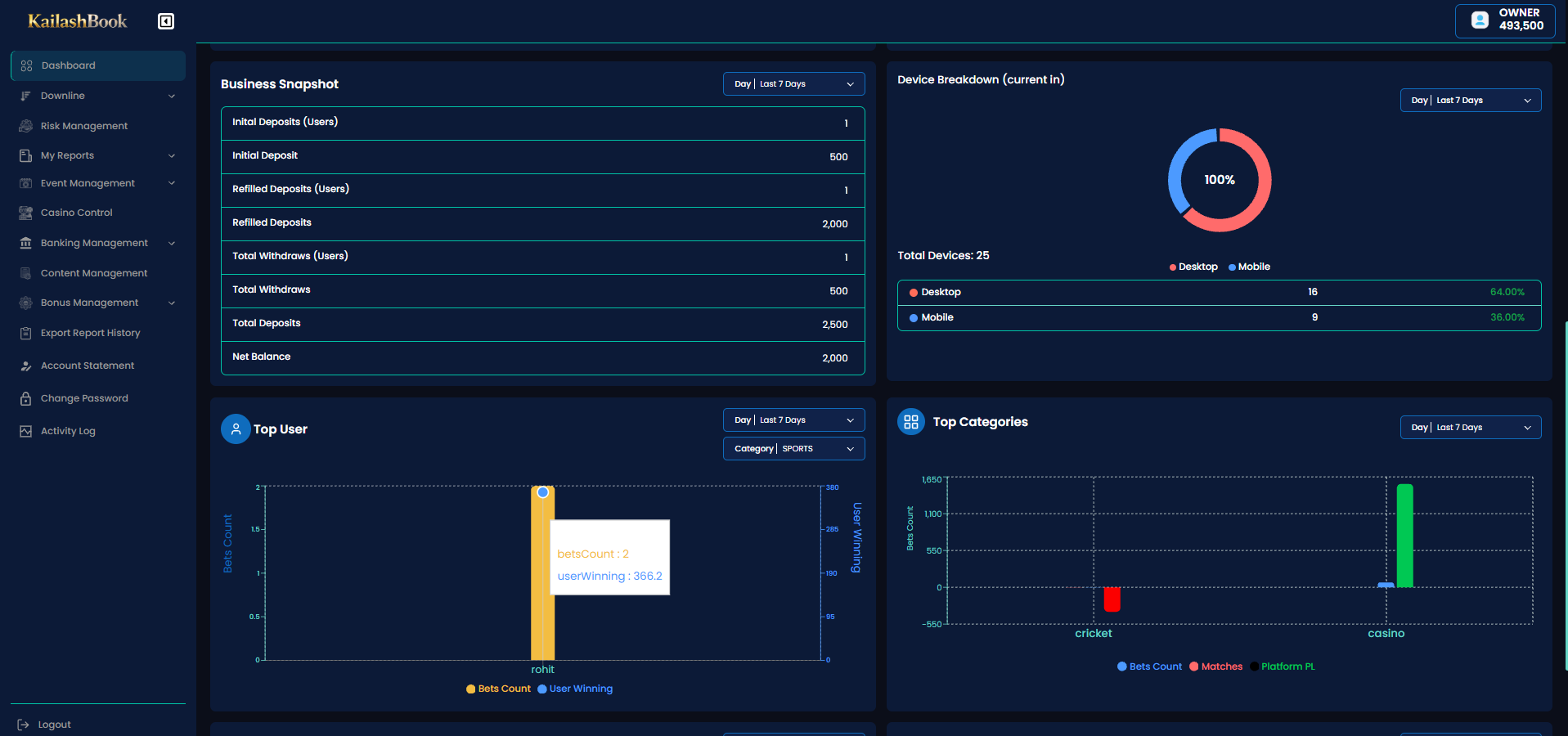Click the Casino Control icon
This screenshot has width=1568, height=736.
point(25,213)
